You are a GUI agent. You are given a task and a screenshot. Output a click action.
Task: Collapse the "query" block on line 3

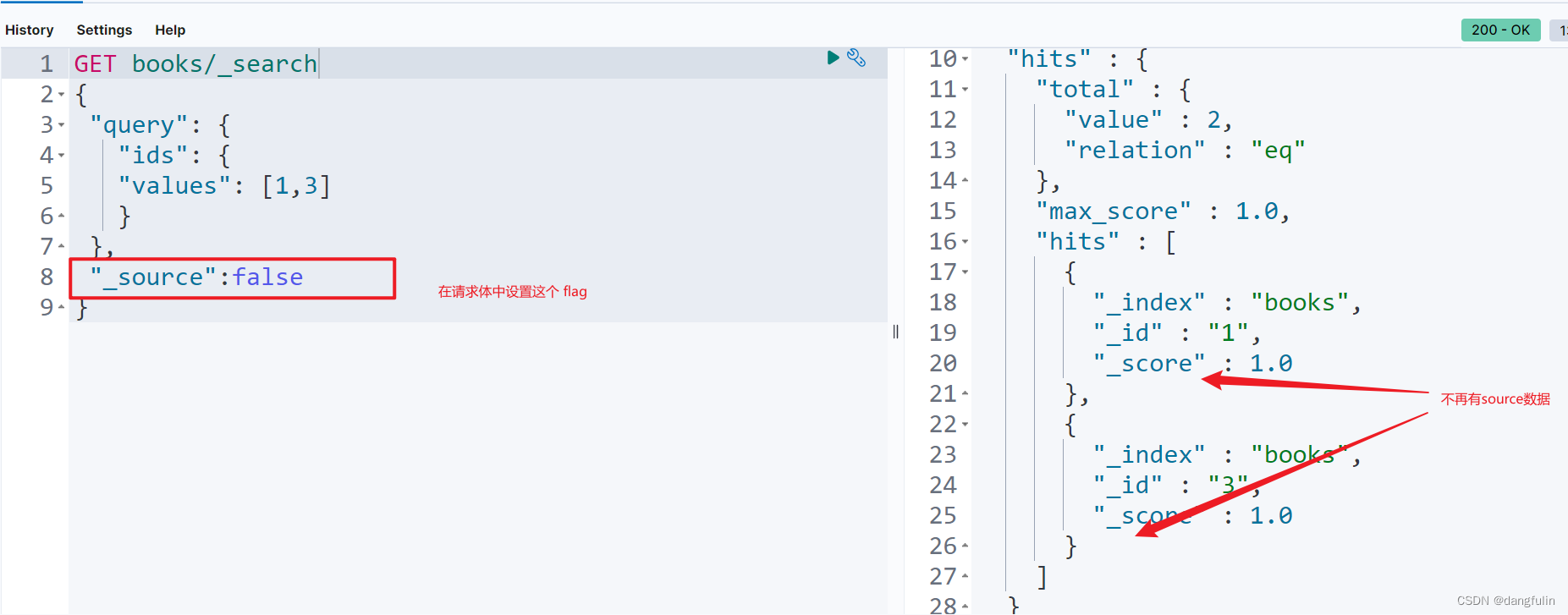(61, 125)
